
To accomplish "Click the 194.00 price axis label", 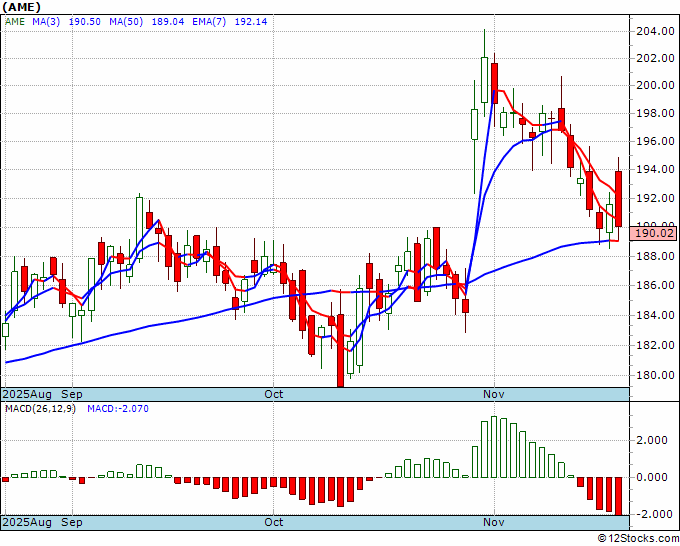I will pyautogui.click(x=655, y=170).
